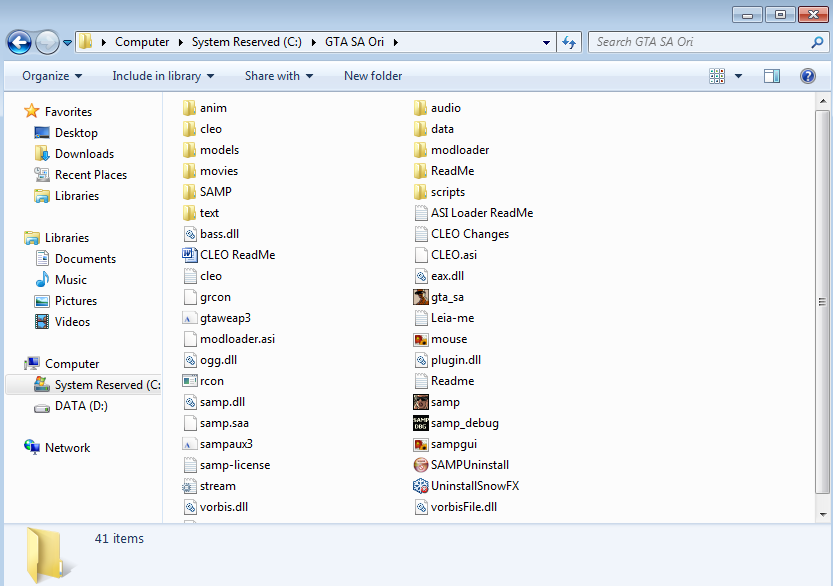833x586 pixels.
Task: Select Documents library in the sidebar
Action: [x=85, y=259]
